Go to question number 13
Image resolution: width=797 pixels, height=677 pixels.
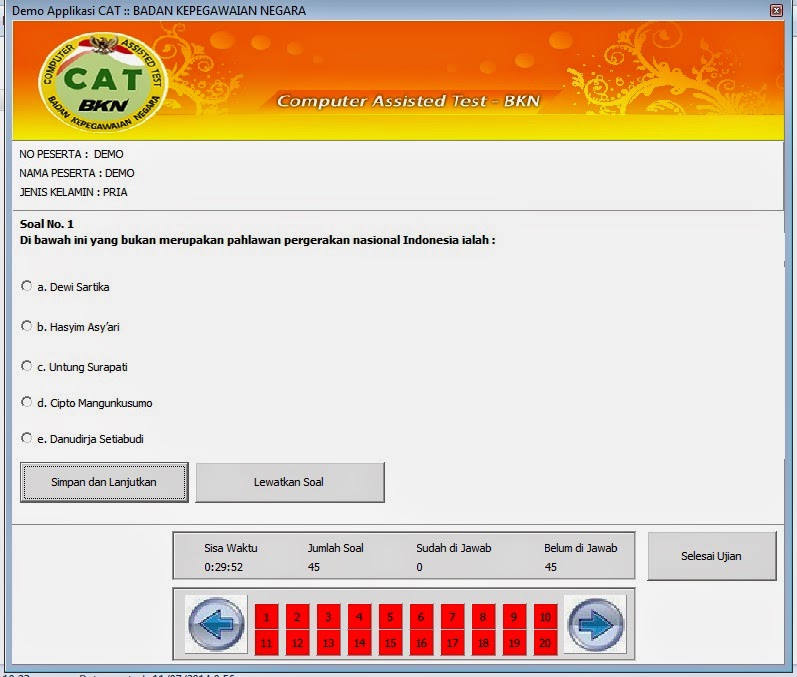[328, 642]
